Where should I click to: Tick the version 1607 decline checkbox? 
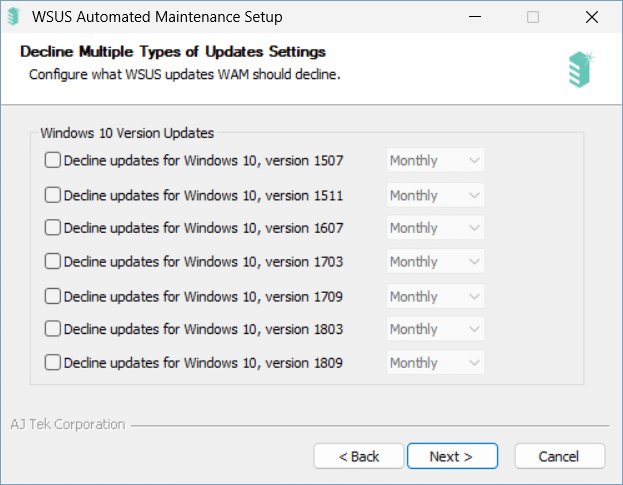52,228
